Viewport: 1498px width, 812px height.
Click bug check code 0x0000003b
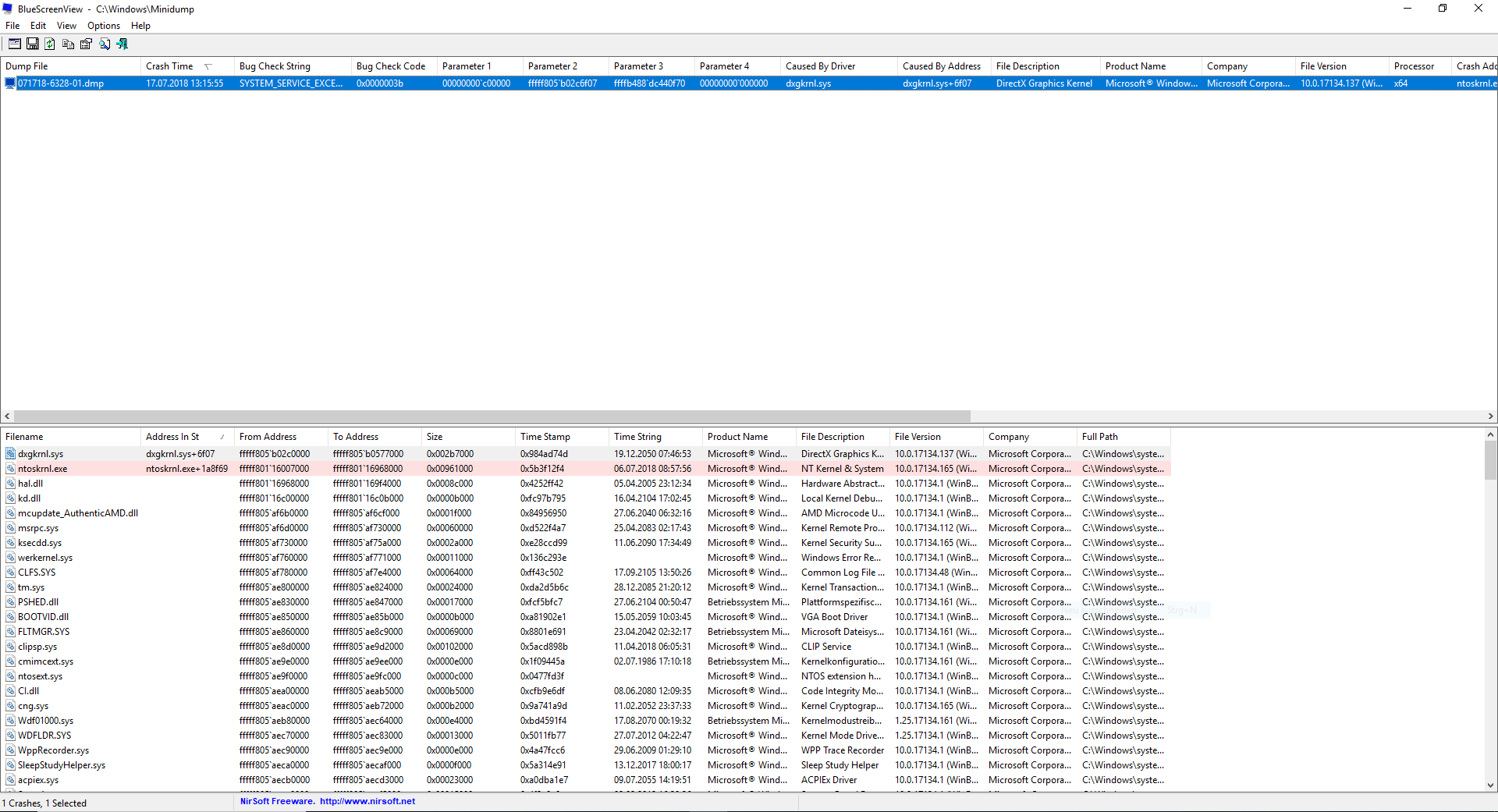(x=380, y=83)
